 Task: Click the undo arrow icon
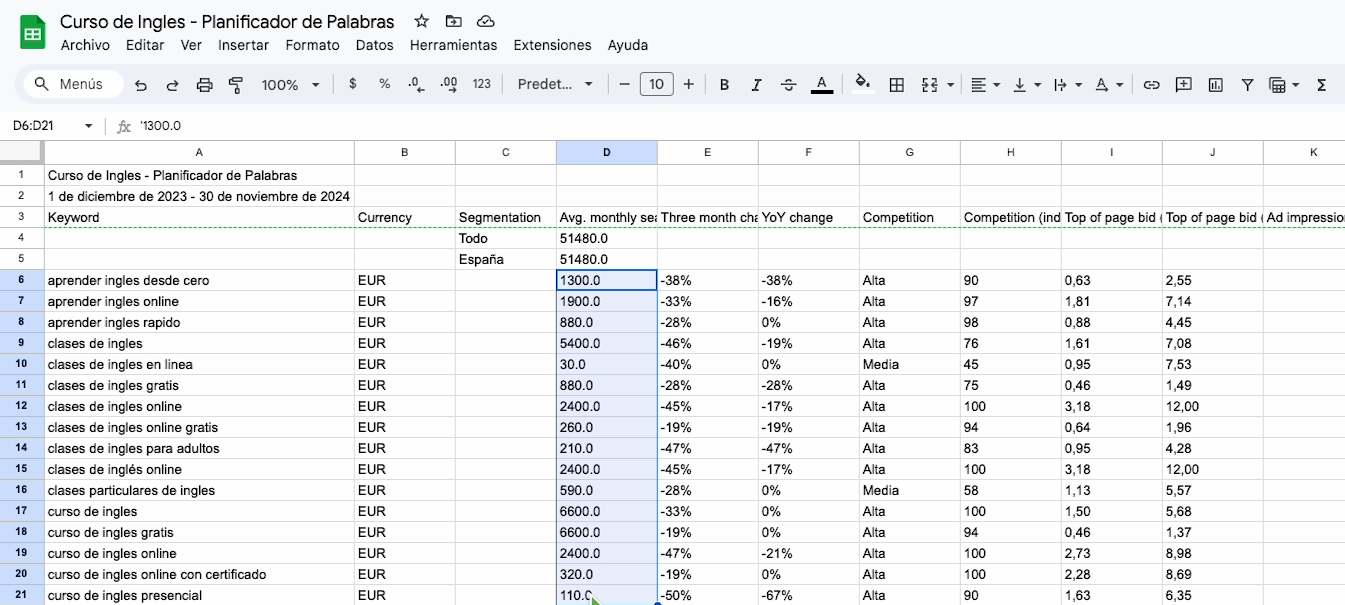point(141,85)
